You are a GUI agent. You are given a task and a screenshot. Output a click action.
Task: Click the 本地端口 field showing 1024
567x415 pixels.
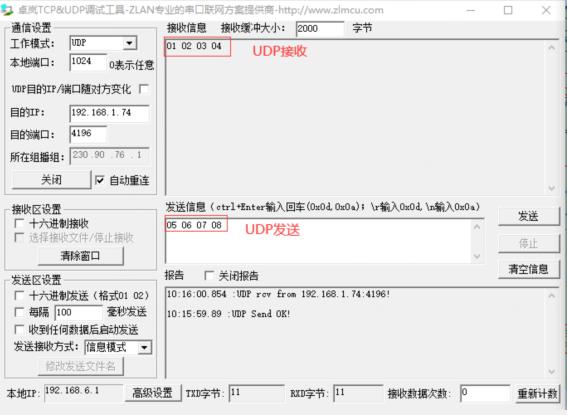88,62
